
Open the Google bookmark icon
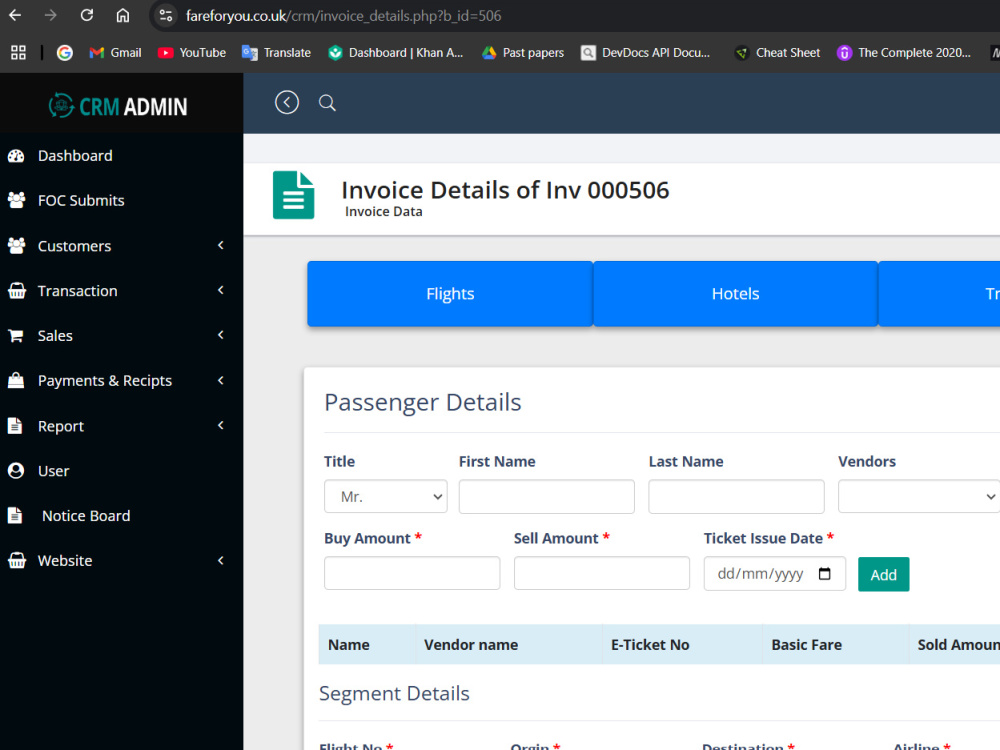(x=64, y=53)
